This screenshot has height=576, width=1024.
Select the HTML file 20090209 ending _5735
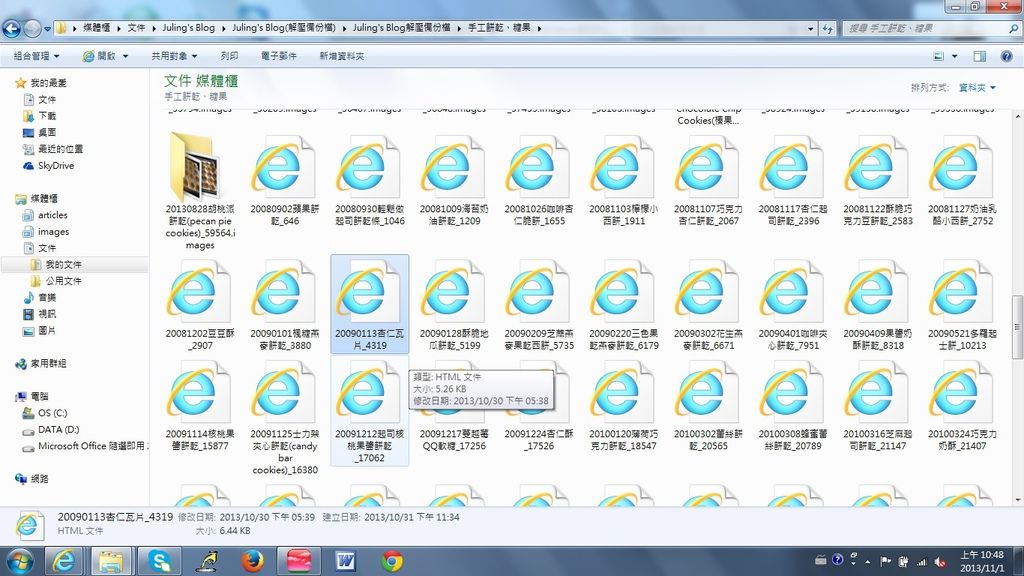(x=539, y=306)
